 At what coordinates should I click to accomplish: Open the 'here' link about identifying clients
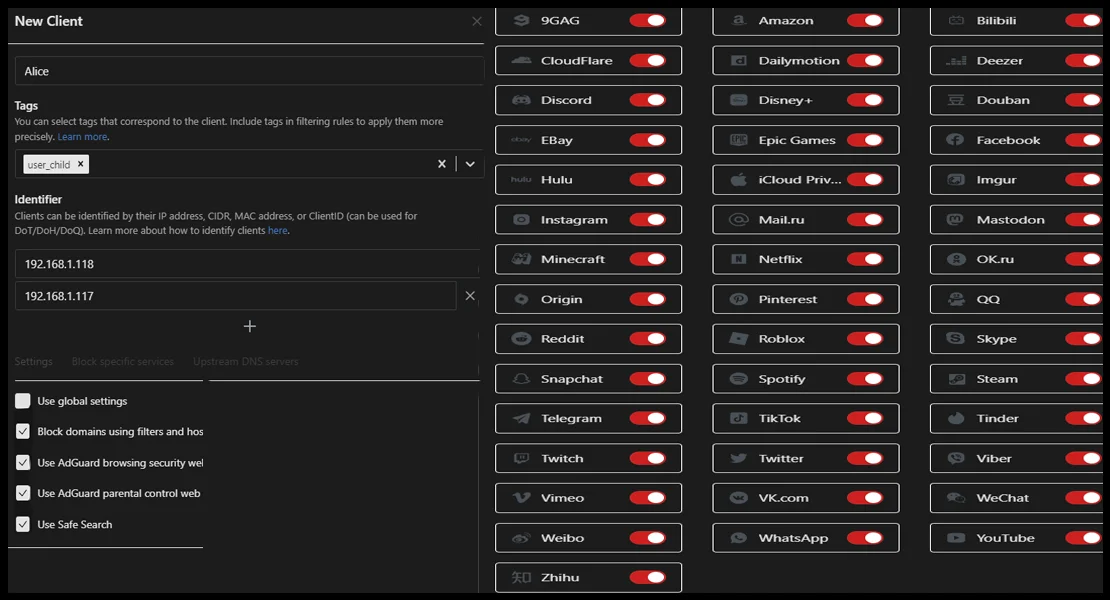[278, 231]
